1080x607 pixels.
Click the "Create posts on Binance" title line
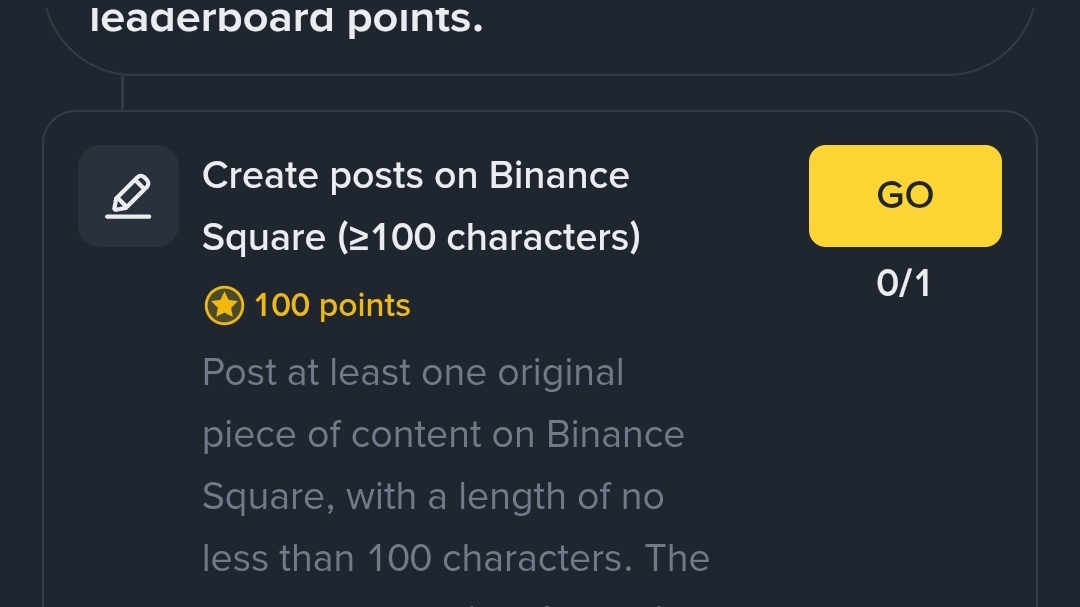[x=415, y=176]
